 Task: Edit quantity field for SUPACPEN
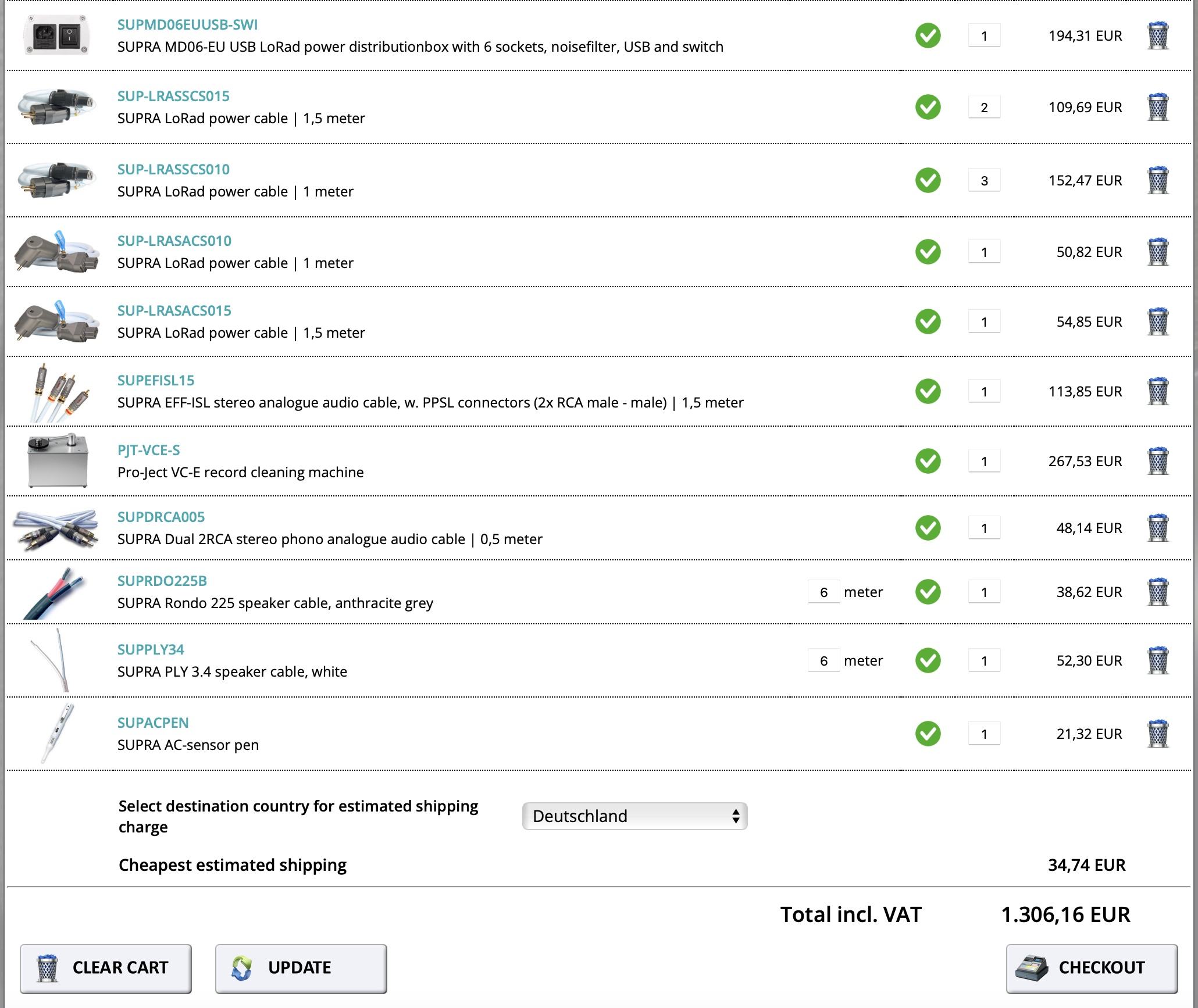(984, 734)
